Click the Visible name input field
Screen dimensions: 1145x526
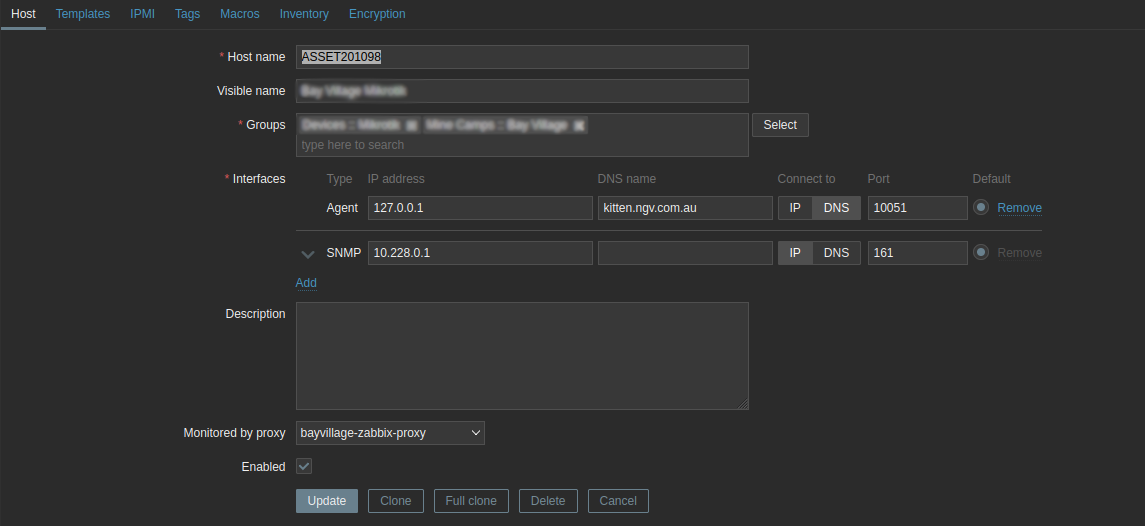522,91
